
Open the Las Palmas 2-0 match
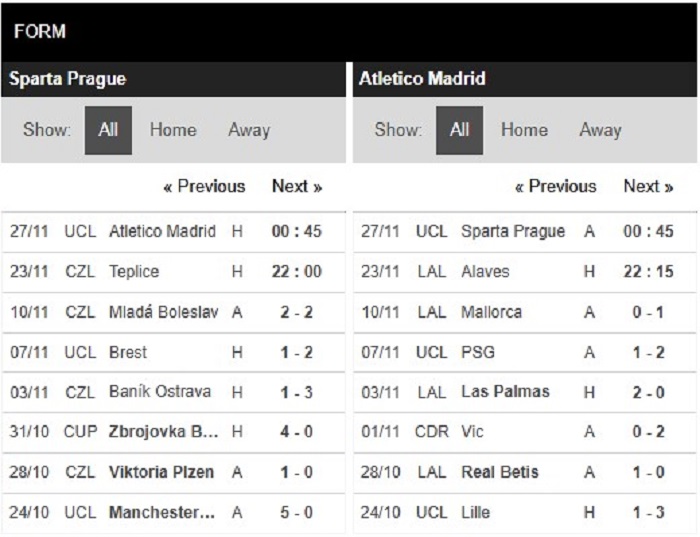[525, 392]
